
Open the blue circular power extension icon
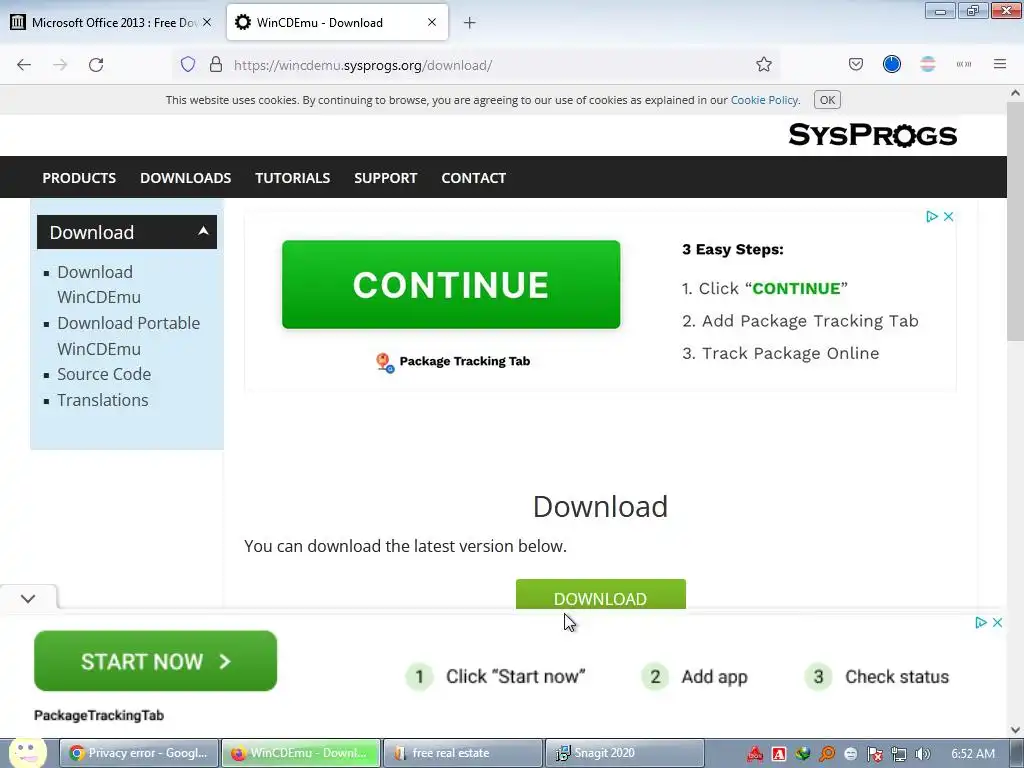coord(891,64)
